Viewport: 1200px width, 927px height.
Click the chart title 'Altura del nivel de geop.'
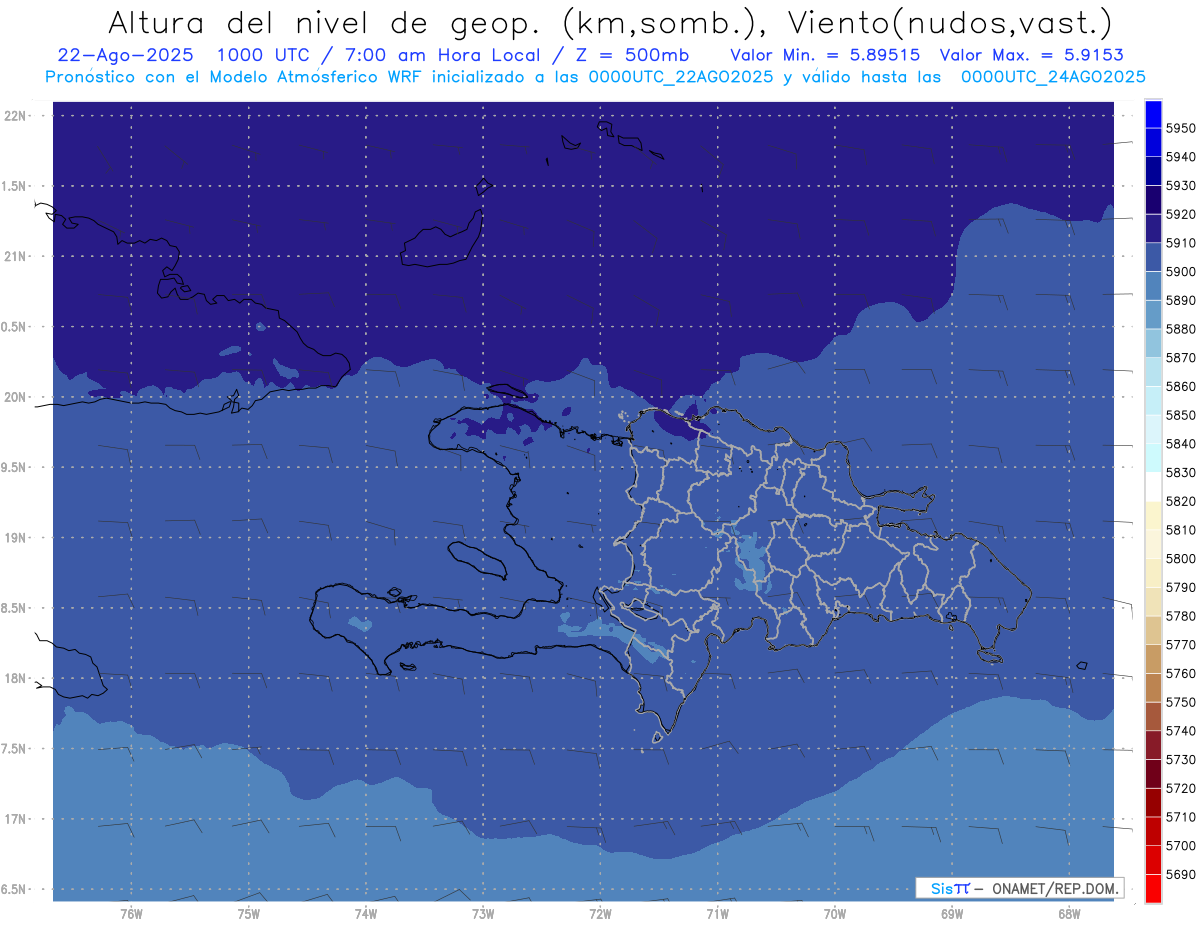click(325, 21)
